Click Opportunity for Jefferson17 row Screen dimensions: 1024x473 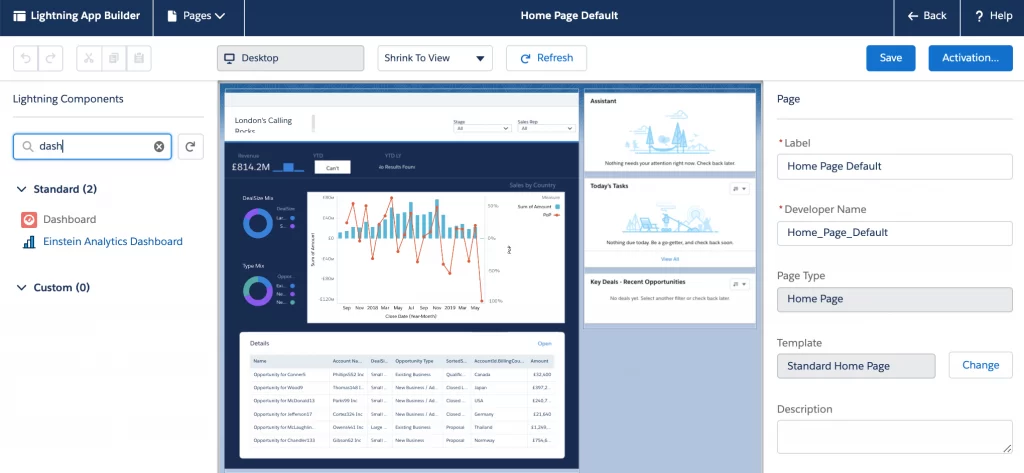tap(402, 414)
